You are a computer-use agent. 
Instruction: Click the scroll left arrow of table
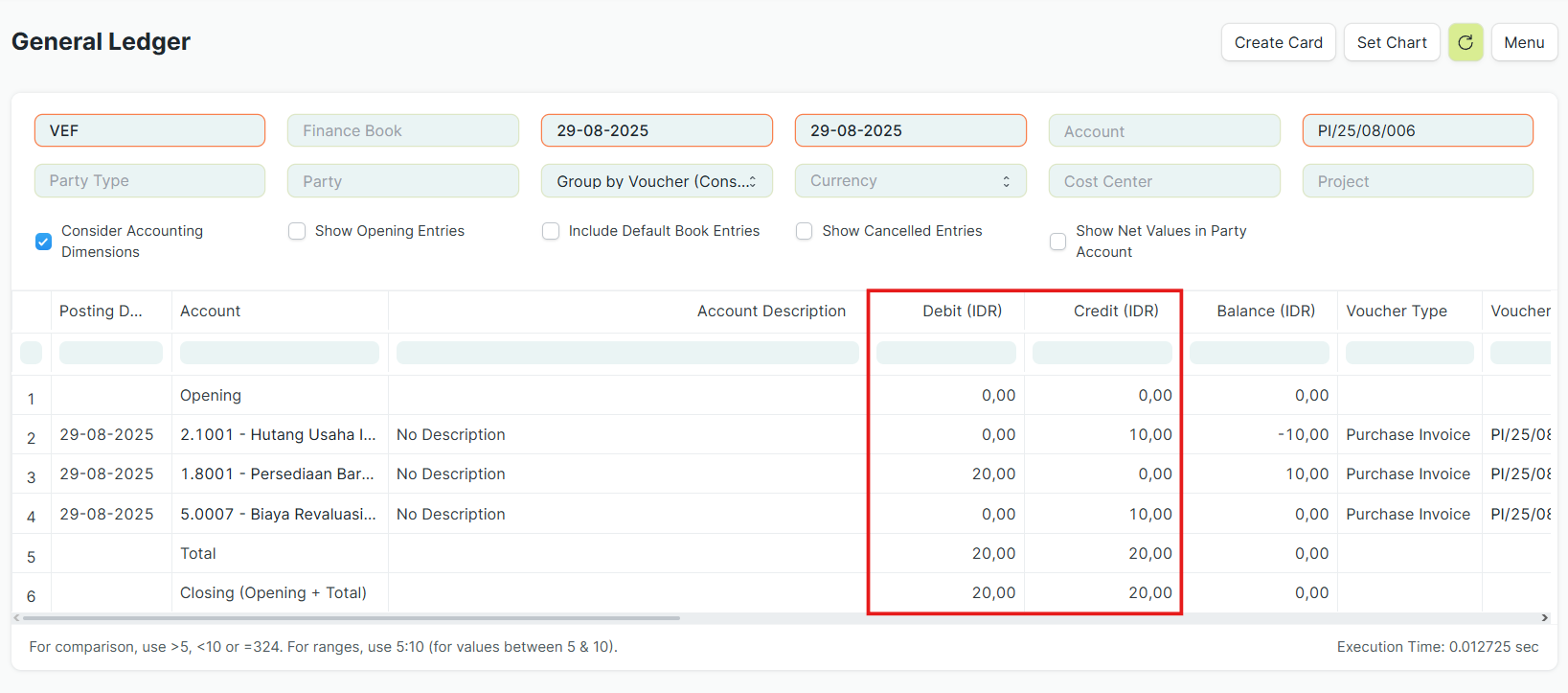pyautogui.click(x=16, y=618)
